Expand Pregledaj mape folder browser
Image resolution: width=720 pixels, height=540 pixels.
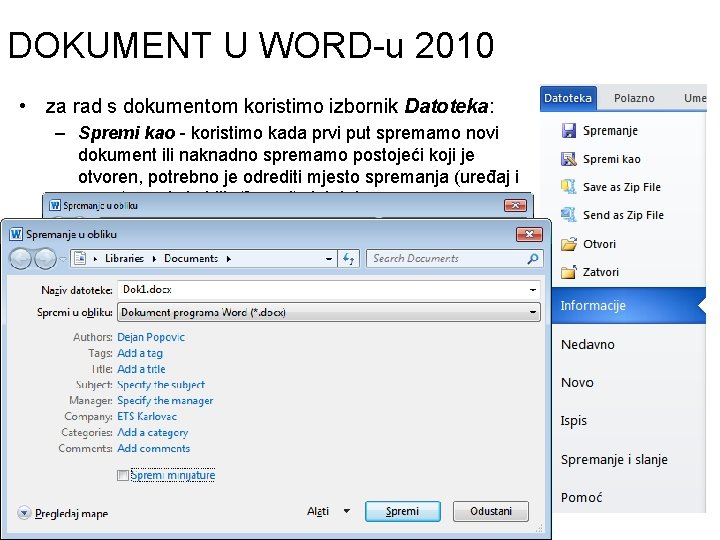click(x=24, y=513)
